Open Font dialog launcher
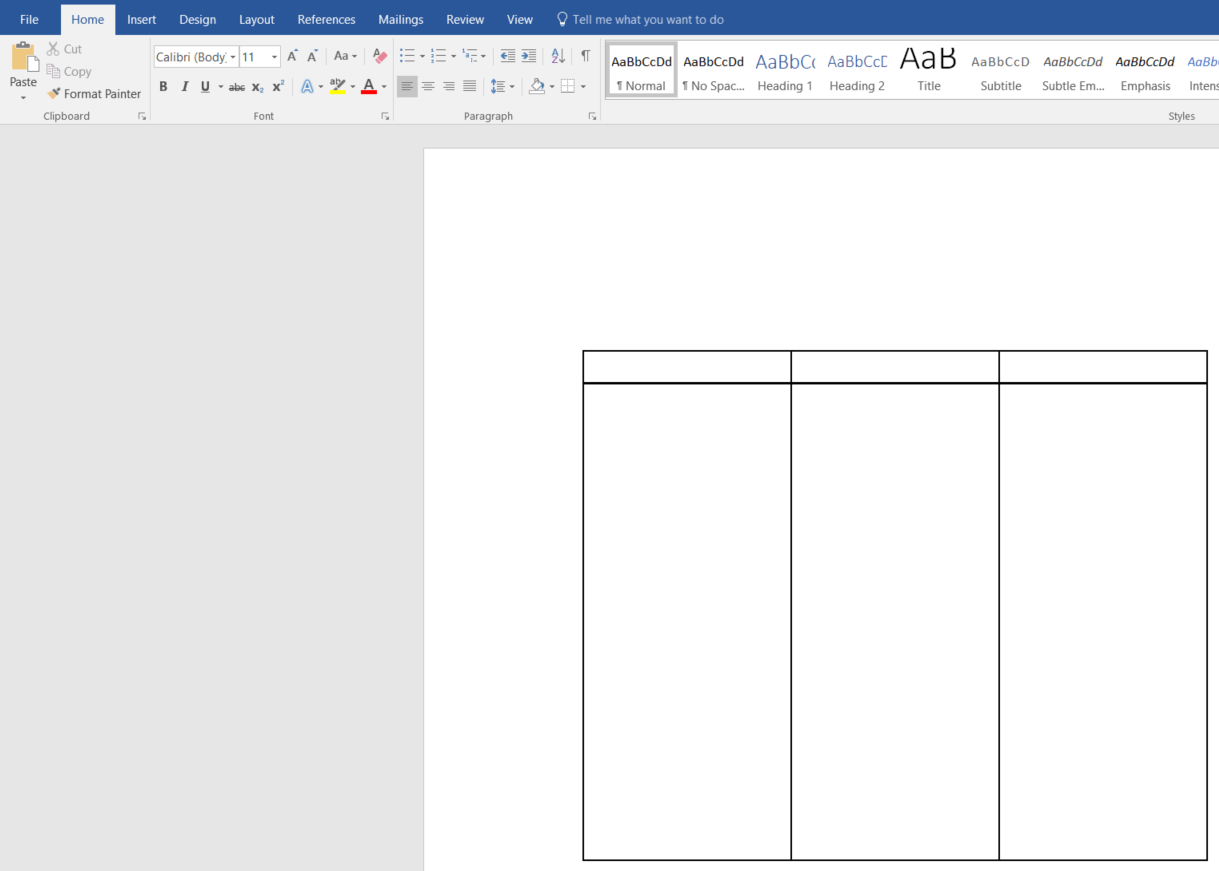The image size is (1219, 871). 385,117
